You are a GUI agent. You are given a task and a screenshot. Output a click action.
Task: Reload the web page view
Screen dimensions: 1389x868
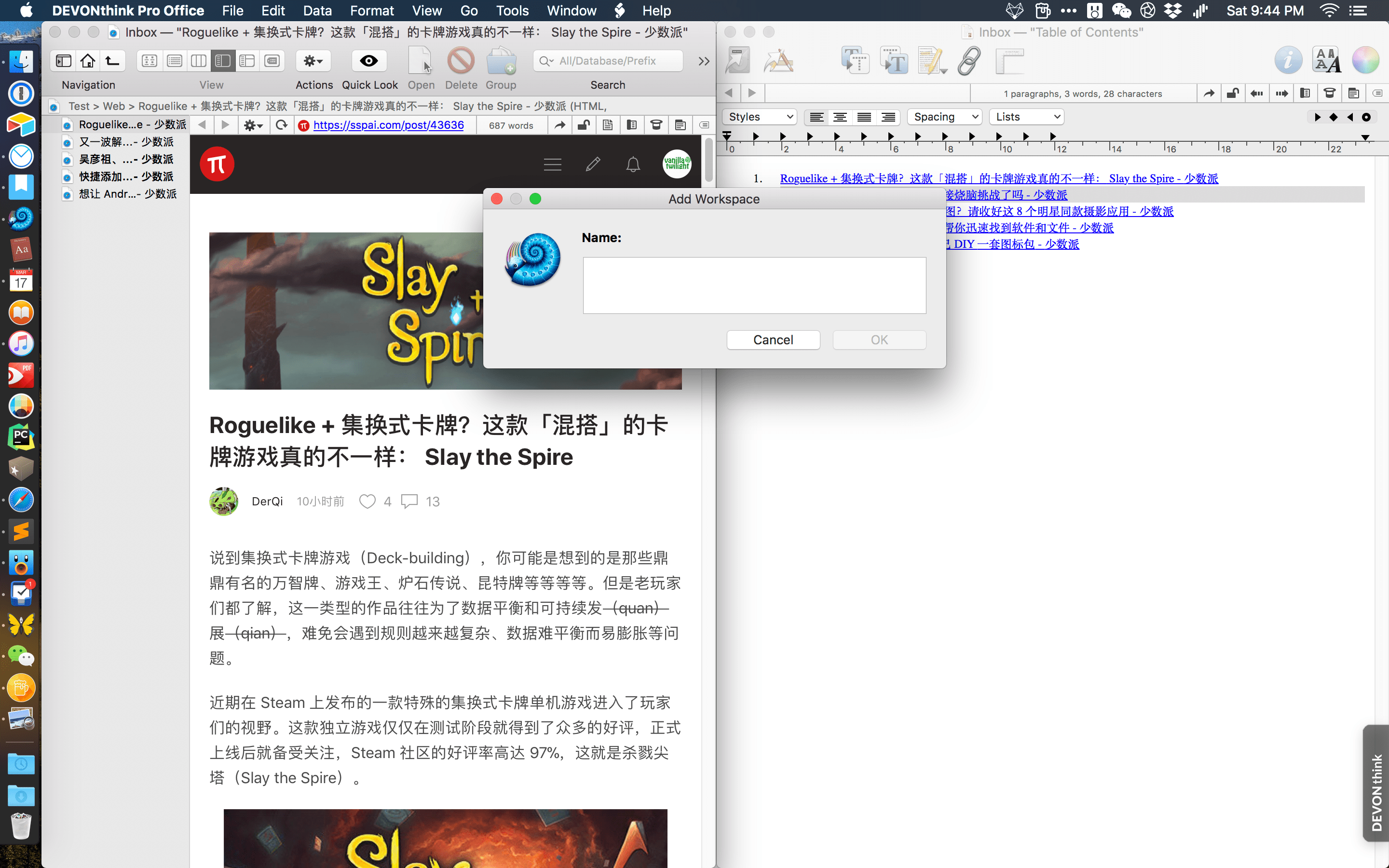click(281, 125)
